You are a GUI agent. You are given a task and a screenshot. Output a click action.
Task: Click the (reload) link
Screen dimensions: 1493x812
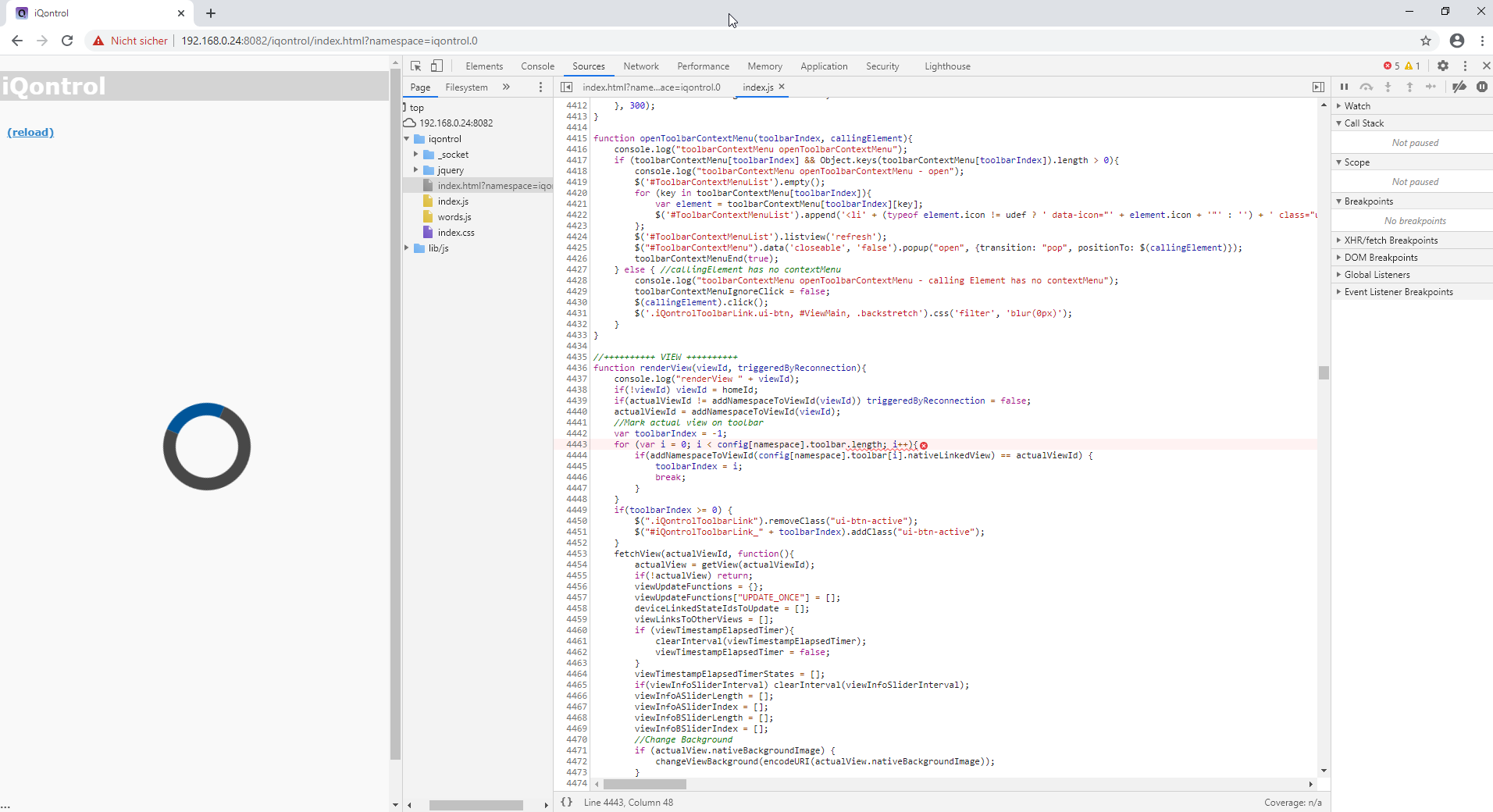[30, 132]
